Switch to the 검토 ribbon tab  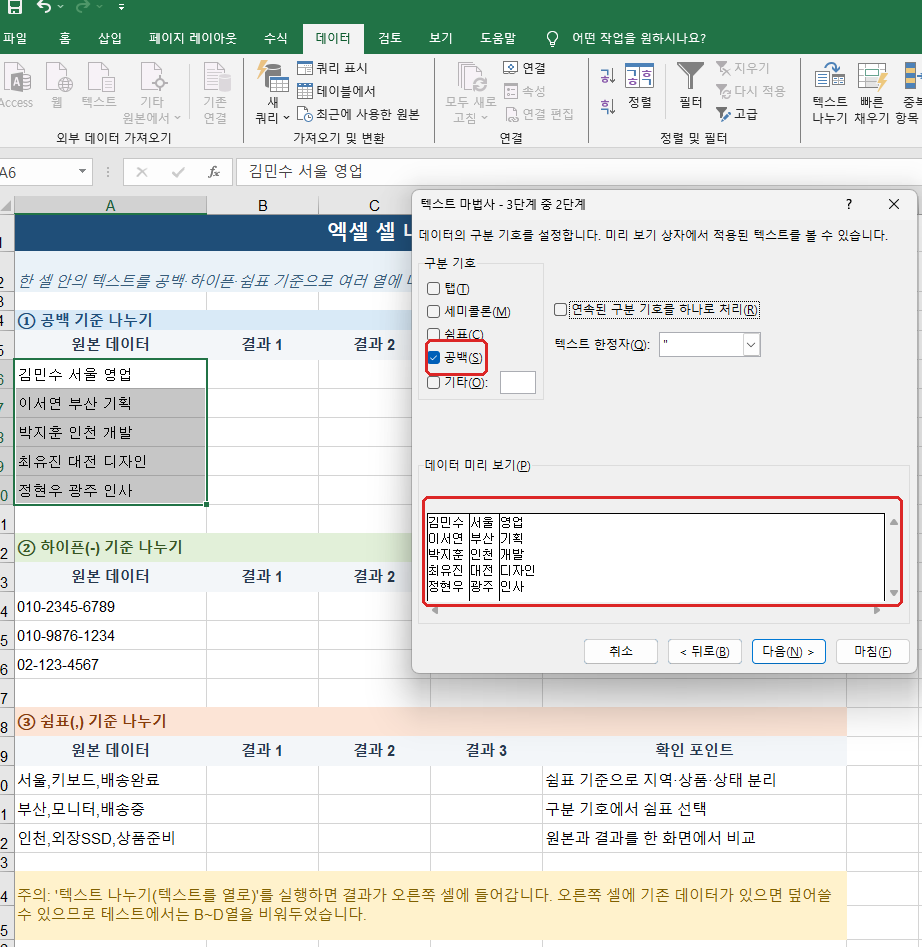(389, 38)
